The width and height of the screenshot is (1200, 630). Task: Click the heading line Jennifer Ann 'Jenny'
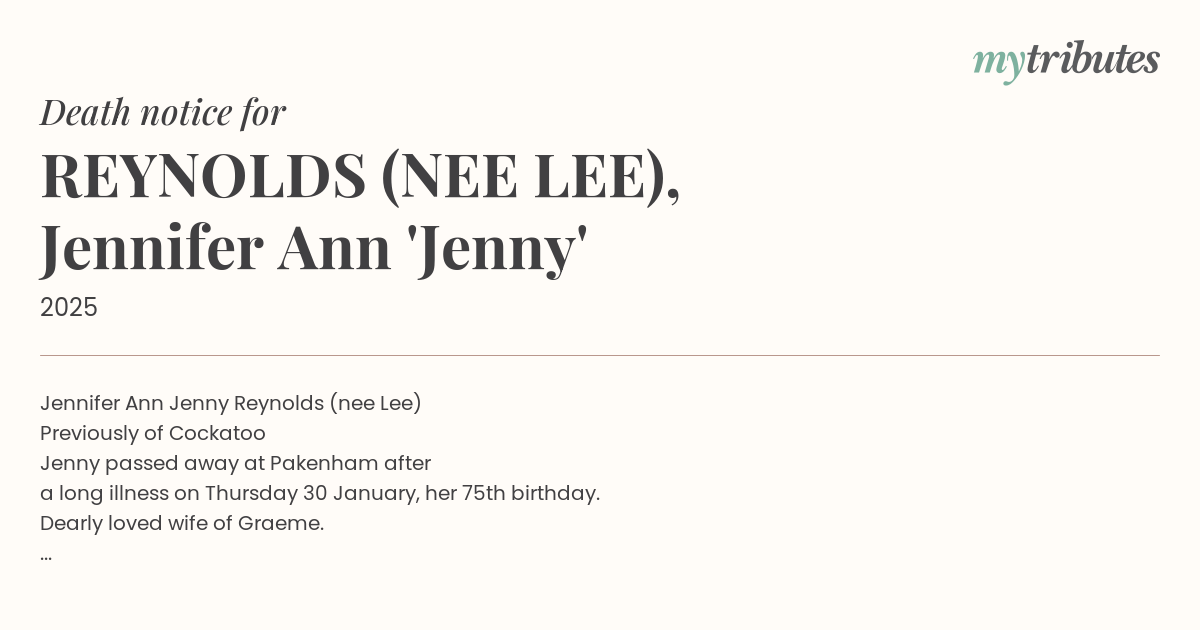(314, 250)
